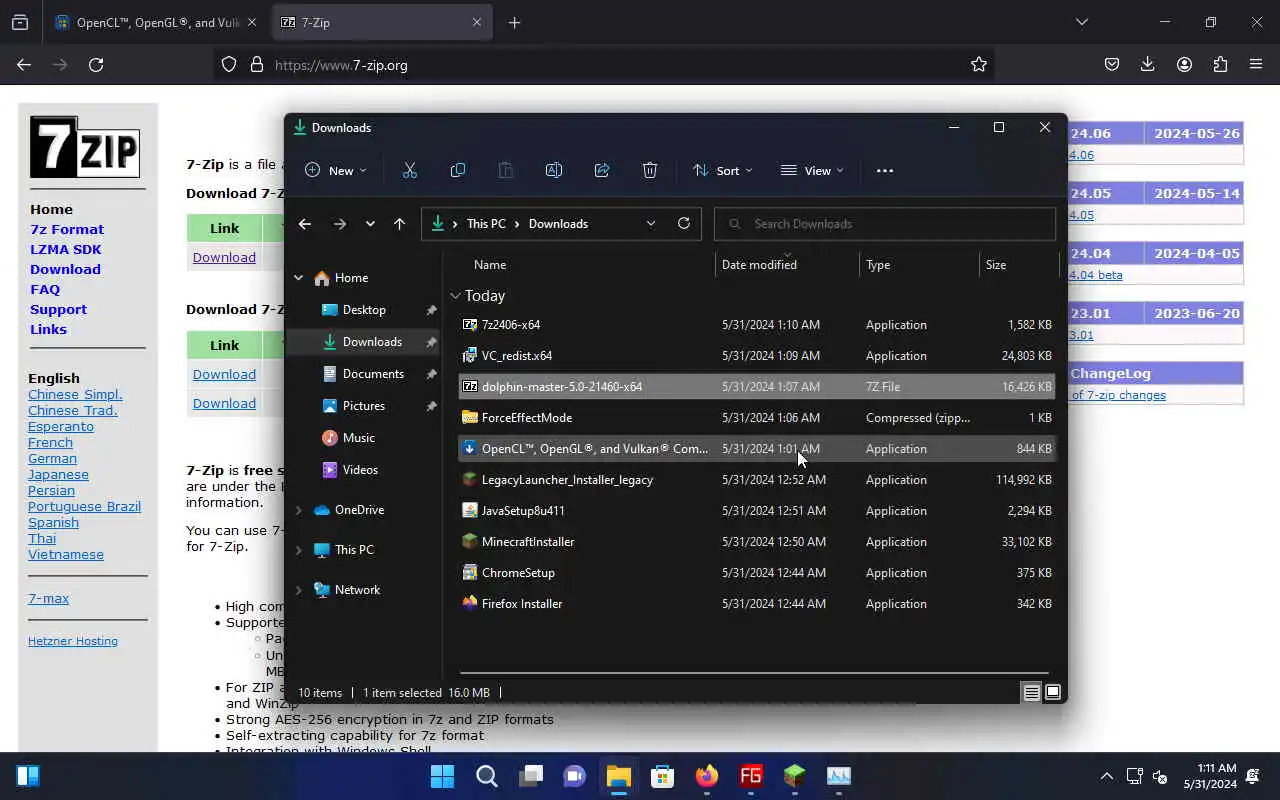1280x800 pixels.
Task: Collapse the Home tree node
Action: [x=298, y=278]
